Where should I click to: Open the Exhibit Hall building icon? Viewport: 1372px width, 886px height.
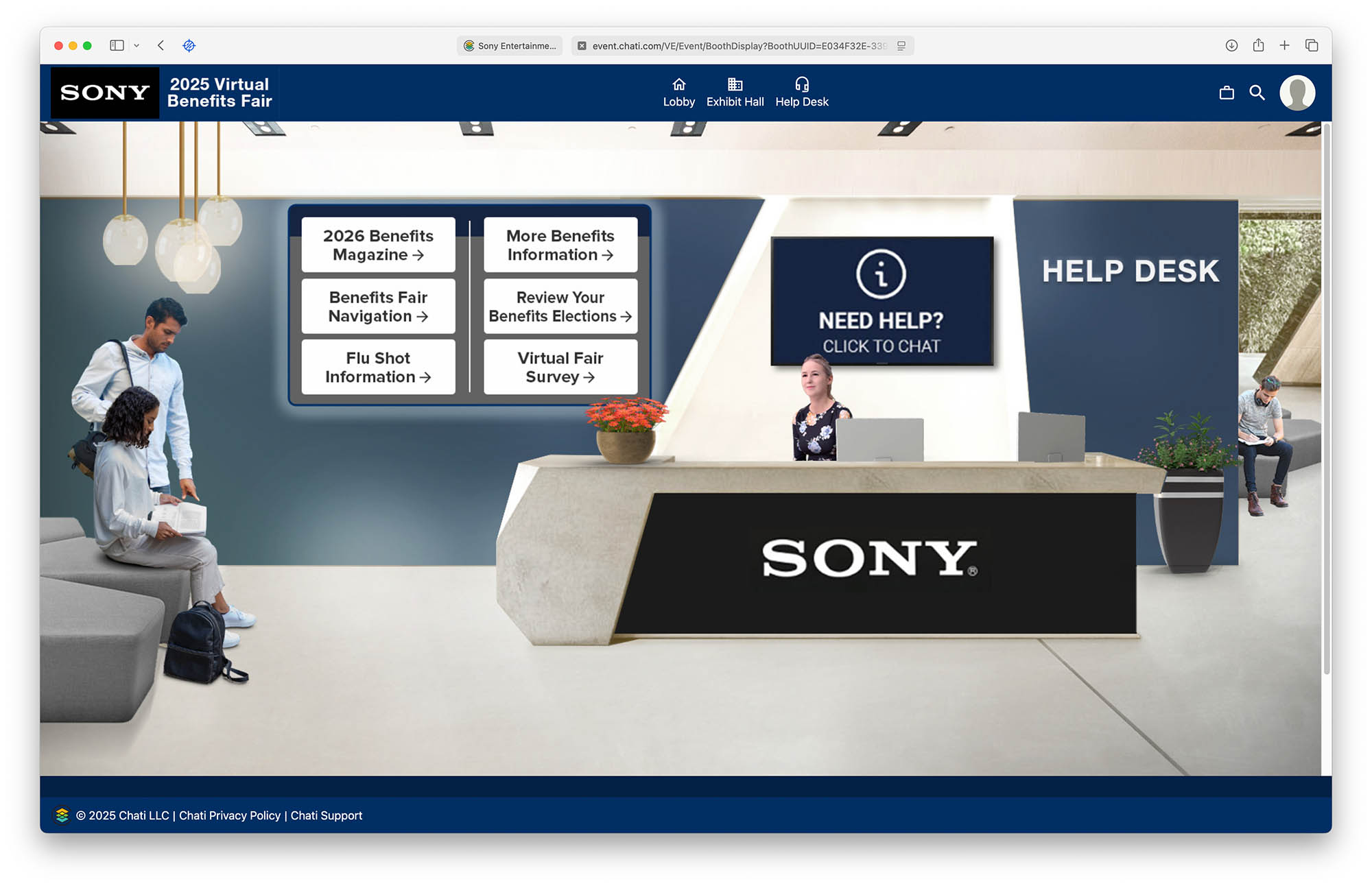pos(735,84)
